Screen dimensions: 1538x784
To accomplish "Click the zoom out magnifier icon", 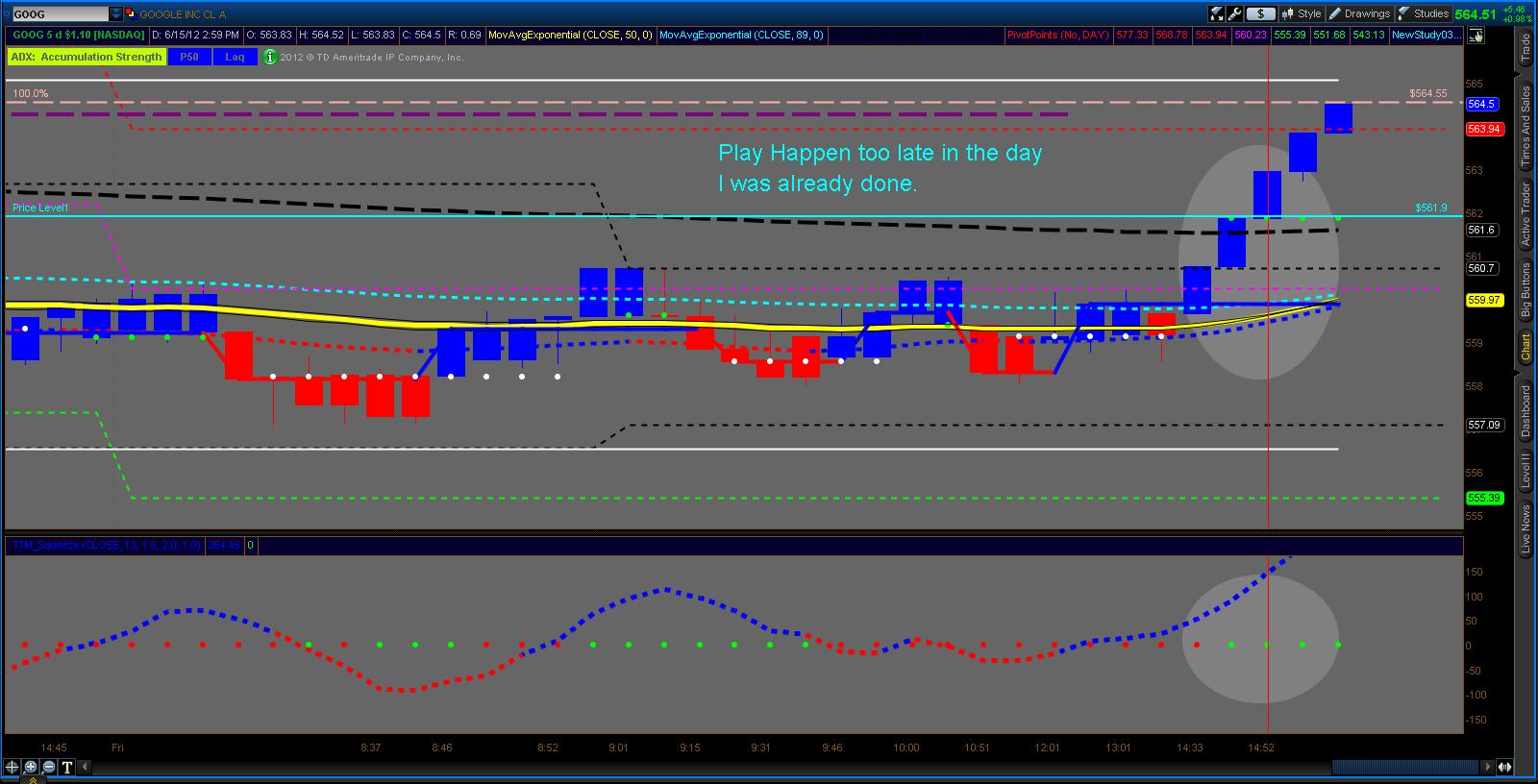I will click(49, 767).
